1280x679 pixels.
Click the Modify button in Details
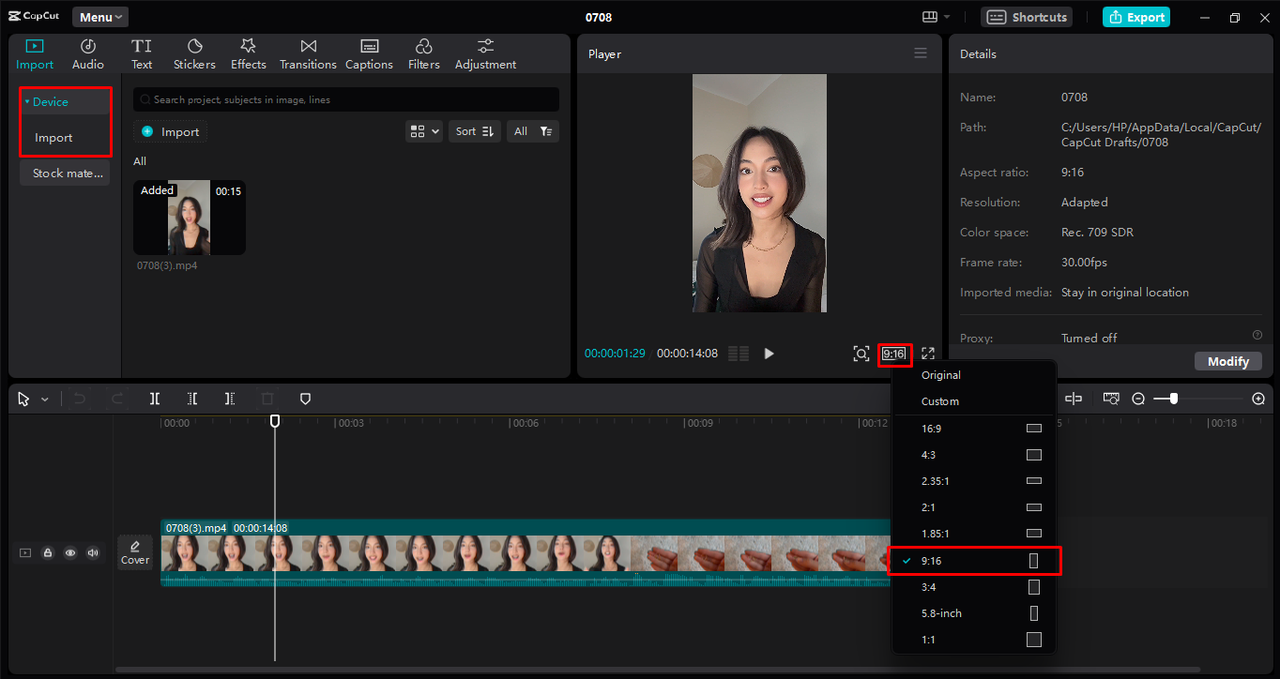pos(1228,361)
